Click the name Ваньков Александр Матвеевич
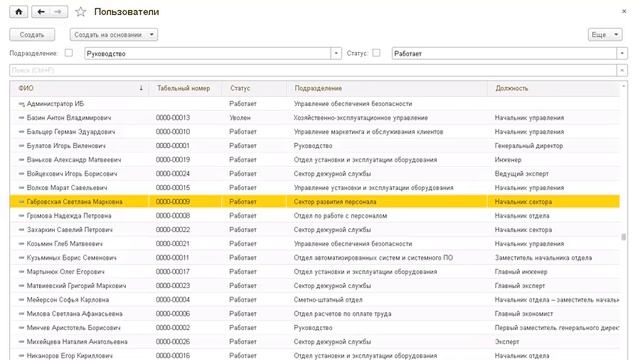Image resolution: width=640 pixels, height=360 pixels. (74, 160)
